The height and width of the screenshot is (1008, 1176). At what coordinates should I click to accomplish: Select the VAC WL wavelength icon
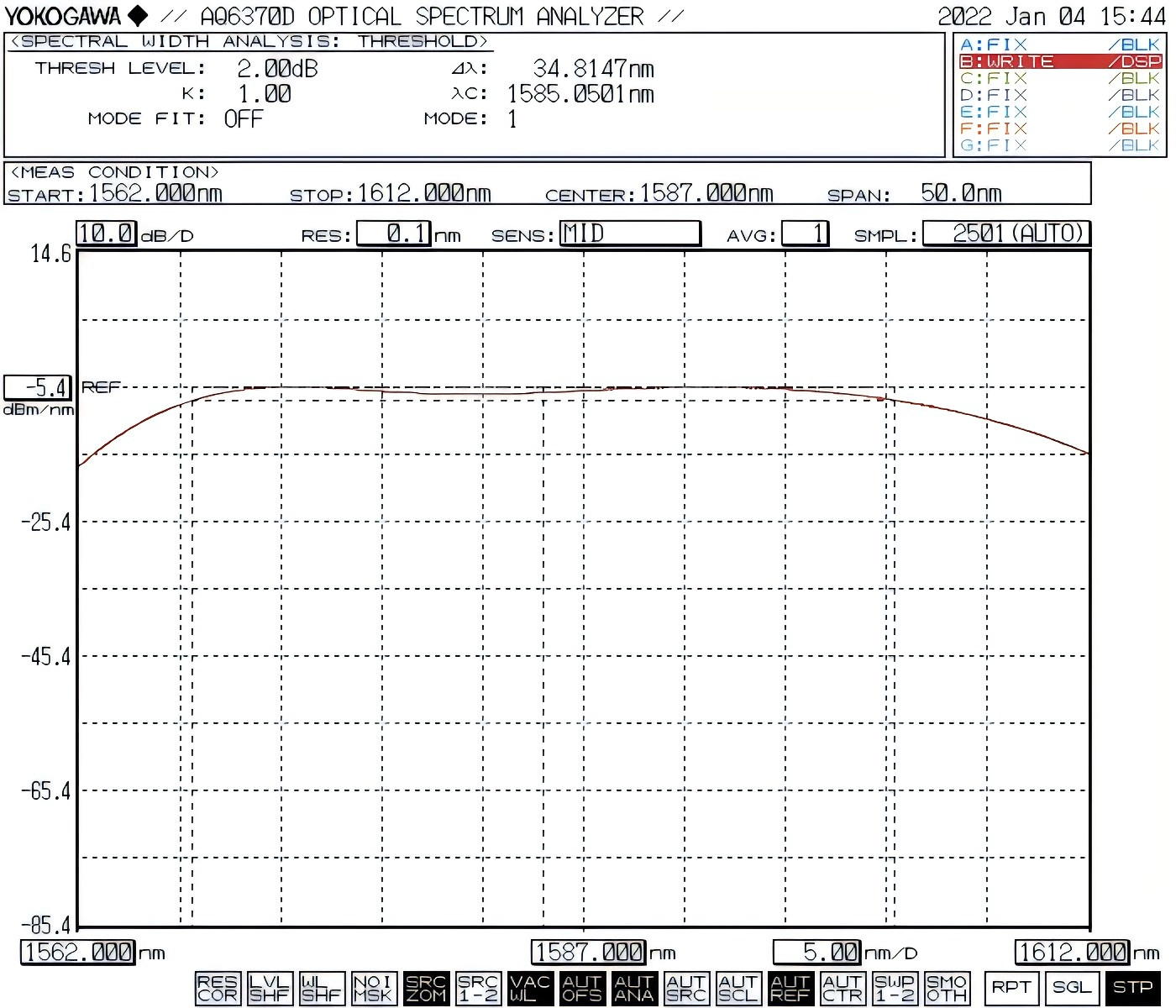point(530,988)
